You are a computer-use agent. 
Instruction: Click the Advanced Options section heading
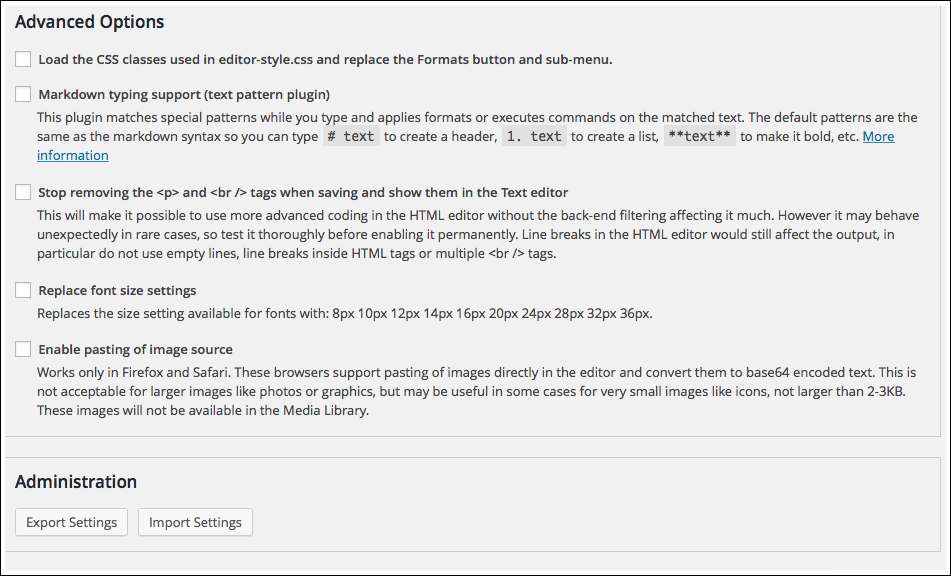coord(89,21)
